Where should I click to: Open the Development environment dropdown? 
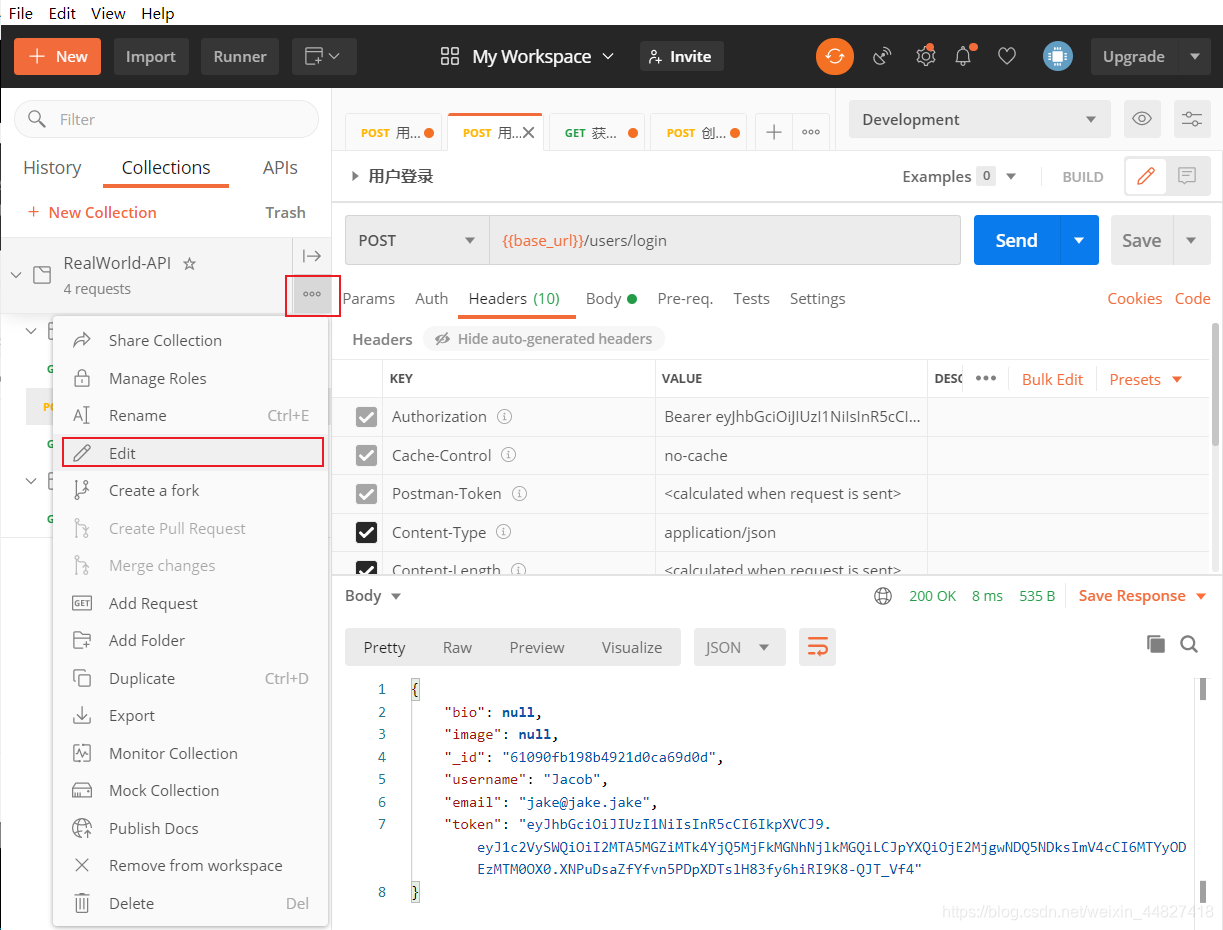(979, 119)
